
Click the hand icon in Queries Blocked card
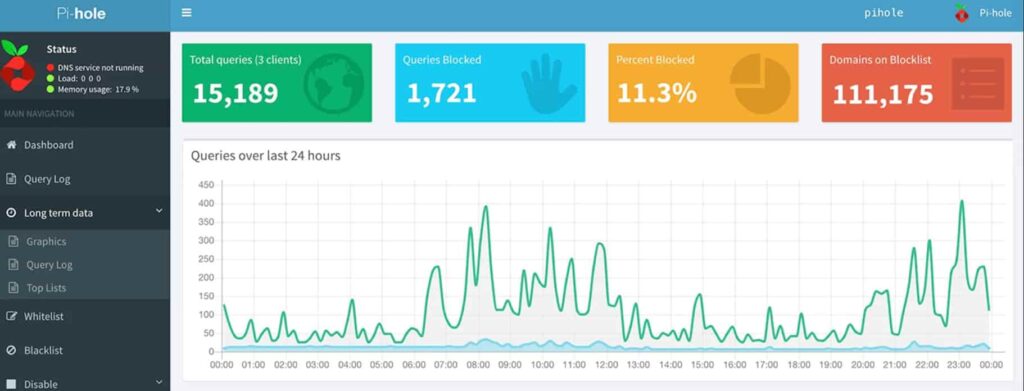click(x=549, y=84)
